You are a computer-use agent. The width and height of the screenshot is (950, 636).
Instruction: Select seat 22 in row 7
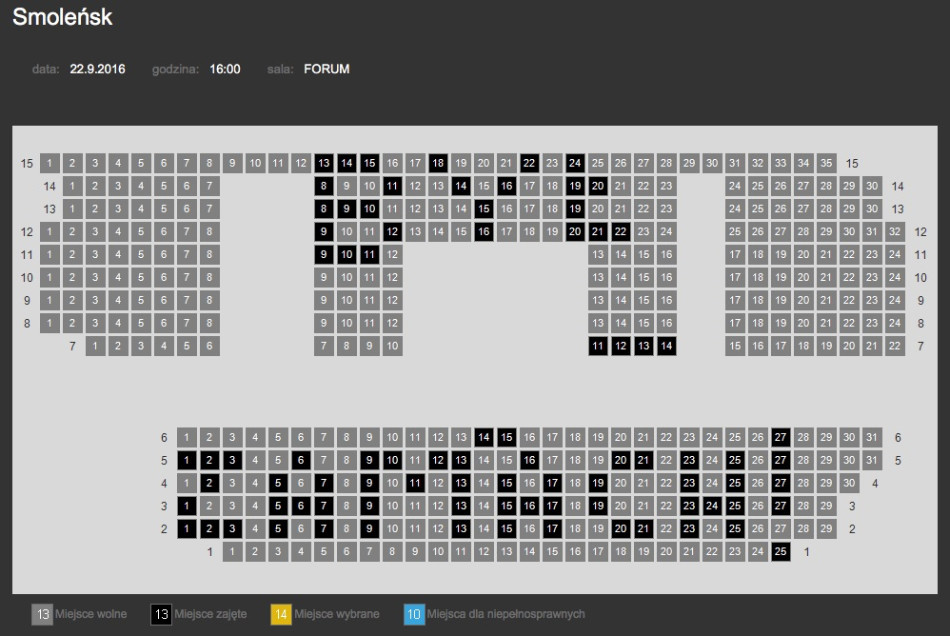[x=895, y=346]
